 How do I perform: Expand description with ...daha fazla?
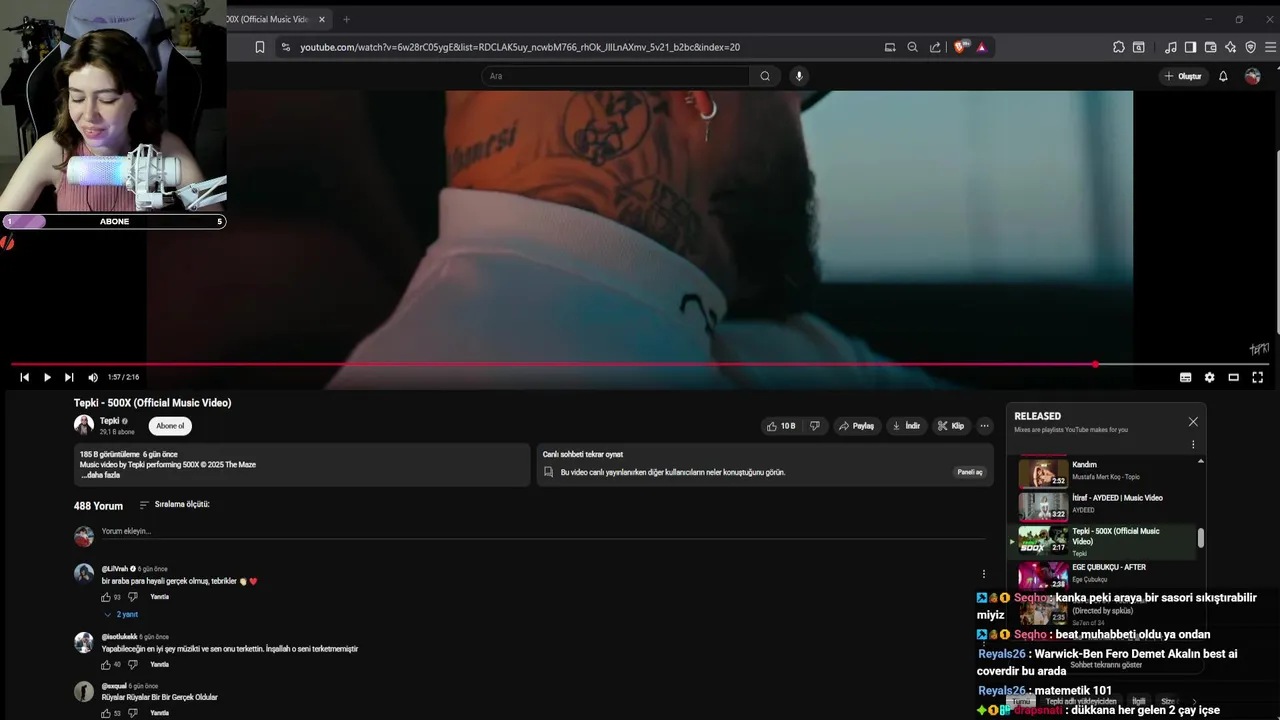coord(100,475)
